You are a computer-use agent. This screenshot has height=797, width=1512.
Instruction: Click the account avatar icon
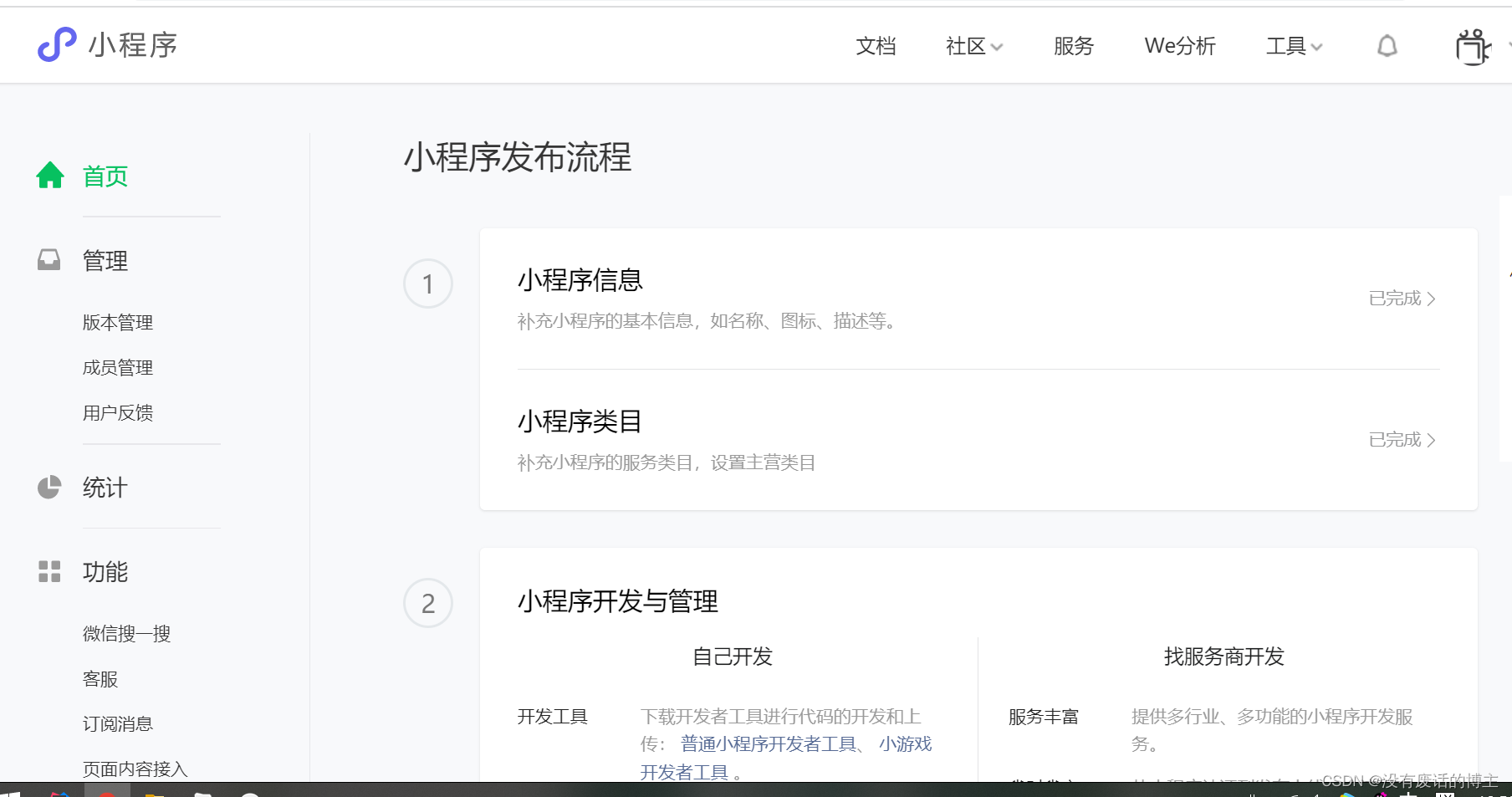click(1473, 46)
